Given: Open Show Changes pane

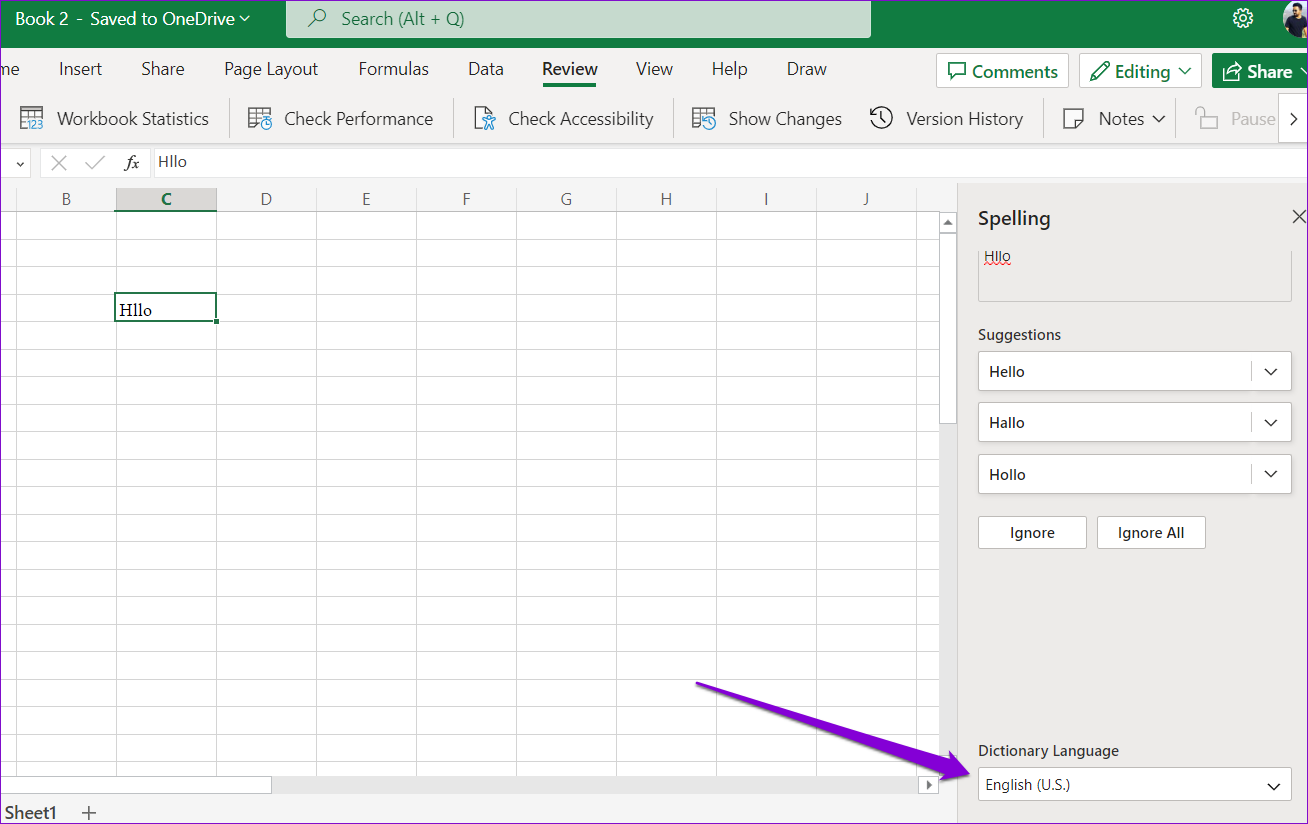Looking at the screenshot, I should (x=767, y=118).
